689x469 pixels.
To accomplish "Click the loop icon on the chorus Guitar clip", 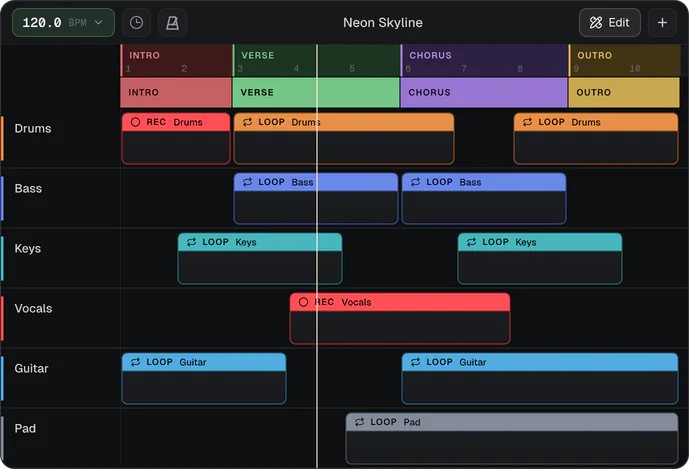I will pos(415,362).
